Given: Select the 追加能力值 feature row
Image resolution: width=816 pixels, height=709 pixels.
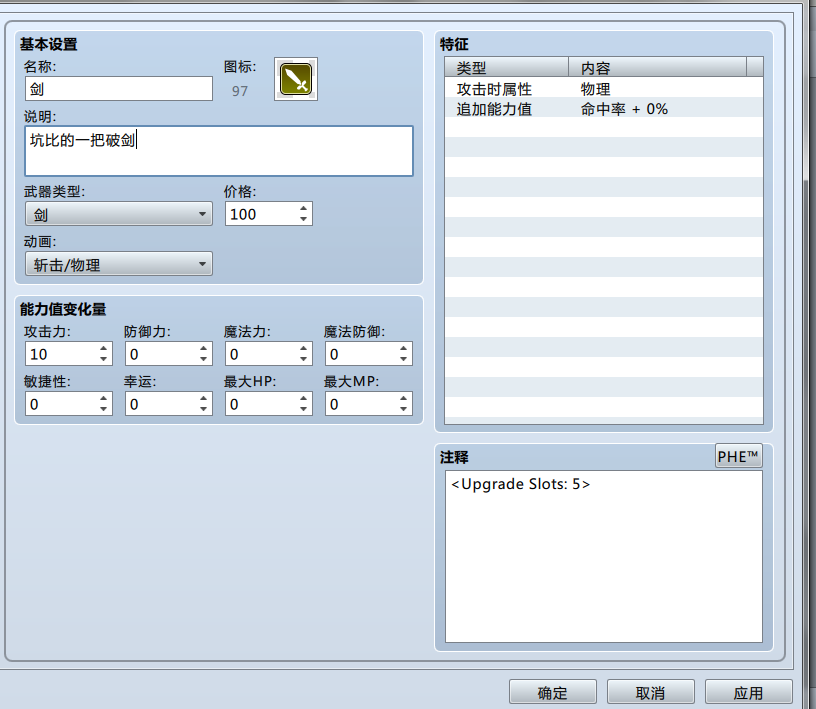Looking at the screenshot, I should [604, 109].
